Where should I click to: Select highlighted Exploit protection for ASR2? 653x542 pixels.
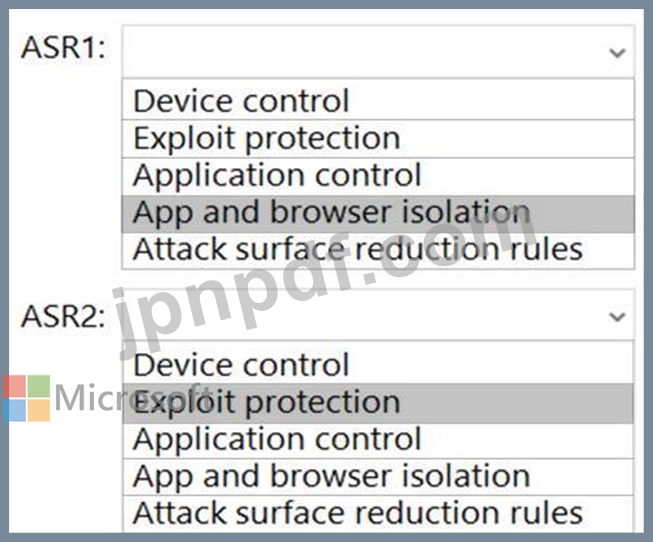pyautogui.click(x=378, y=403)
